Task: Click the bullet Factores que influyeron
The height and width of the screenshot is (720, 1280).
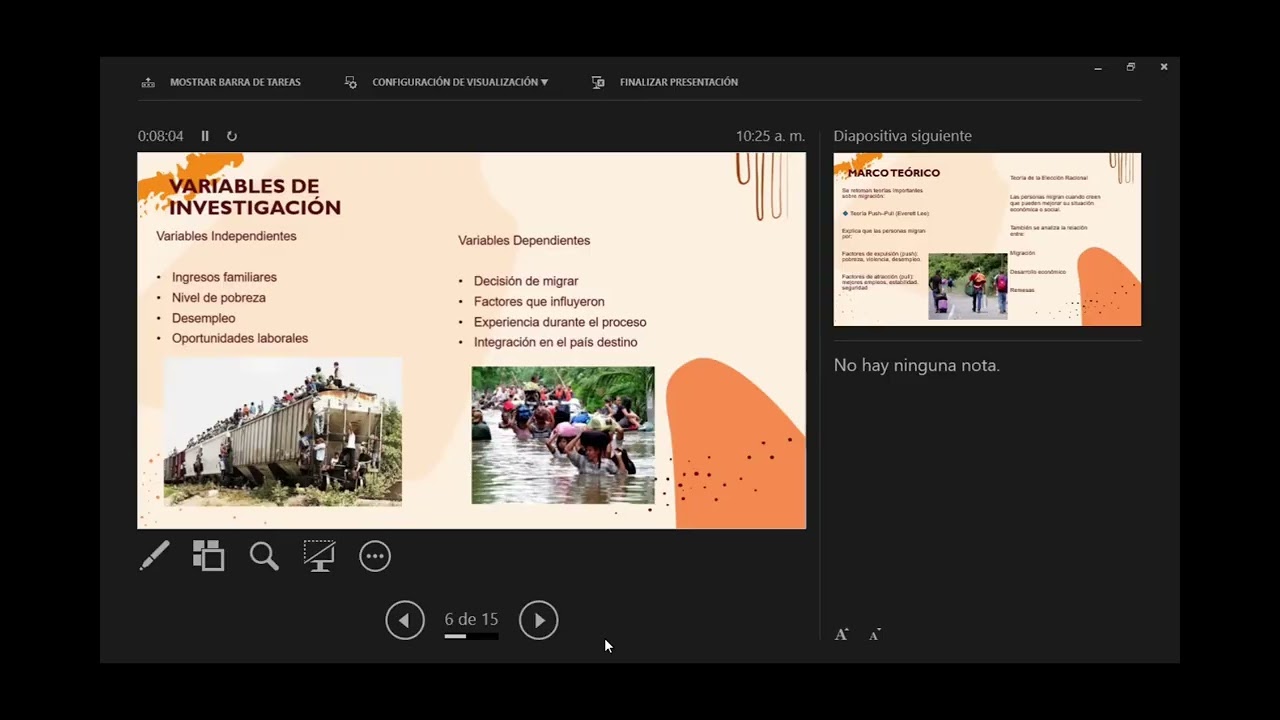Action: click(539, 301)
